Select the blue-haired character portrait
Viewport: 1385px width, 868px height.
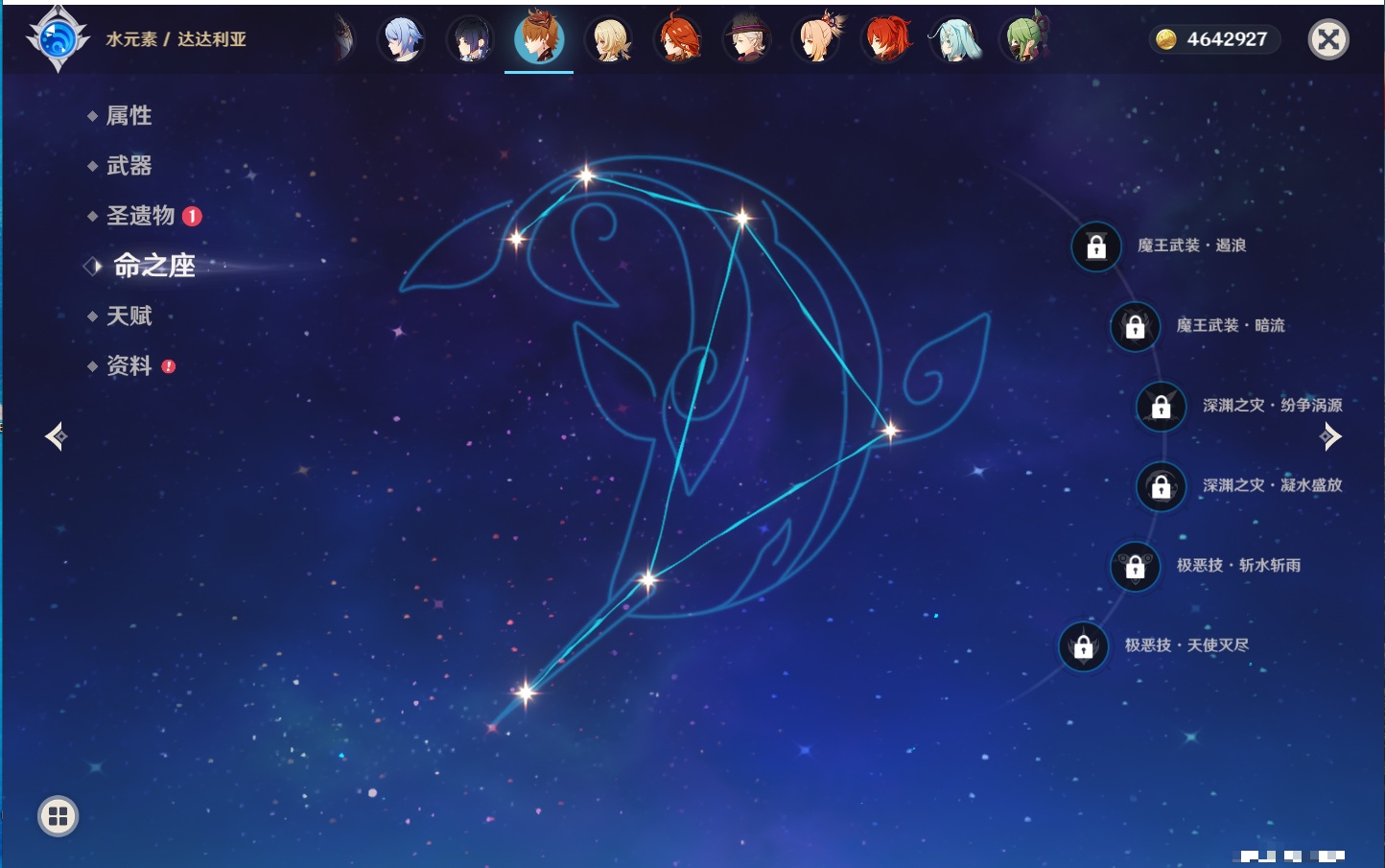pos(401,39)
